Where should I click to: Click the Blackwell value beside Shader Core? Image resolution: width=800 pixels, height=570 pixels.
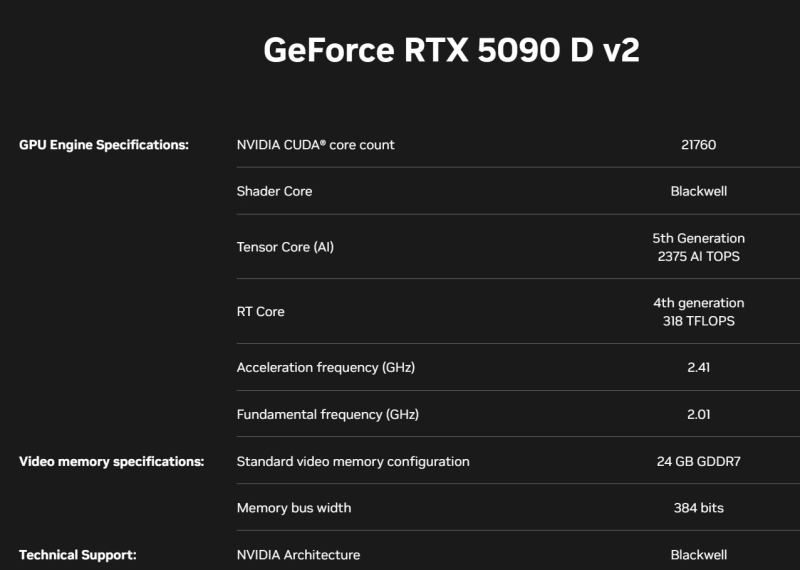pyautogui.click(x=698, y=191)
